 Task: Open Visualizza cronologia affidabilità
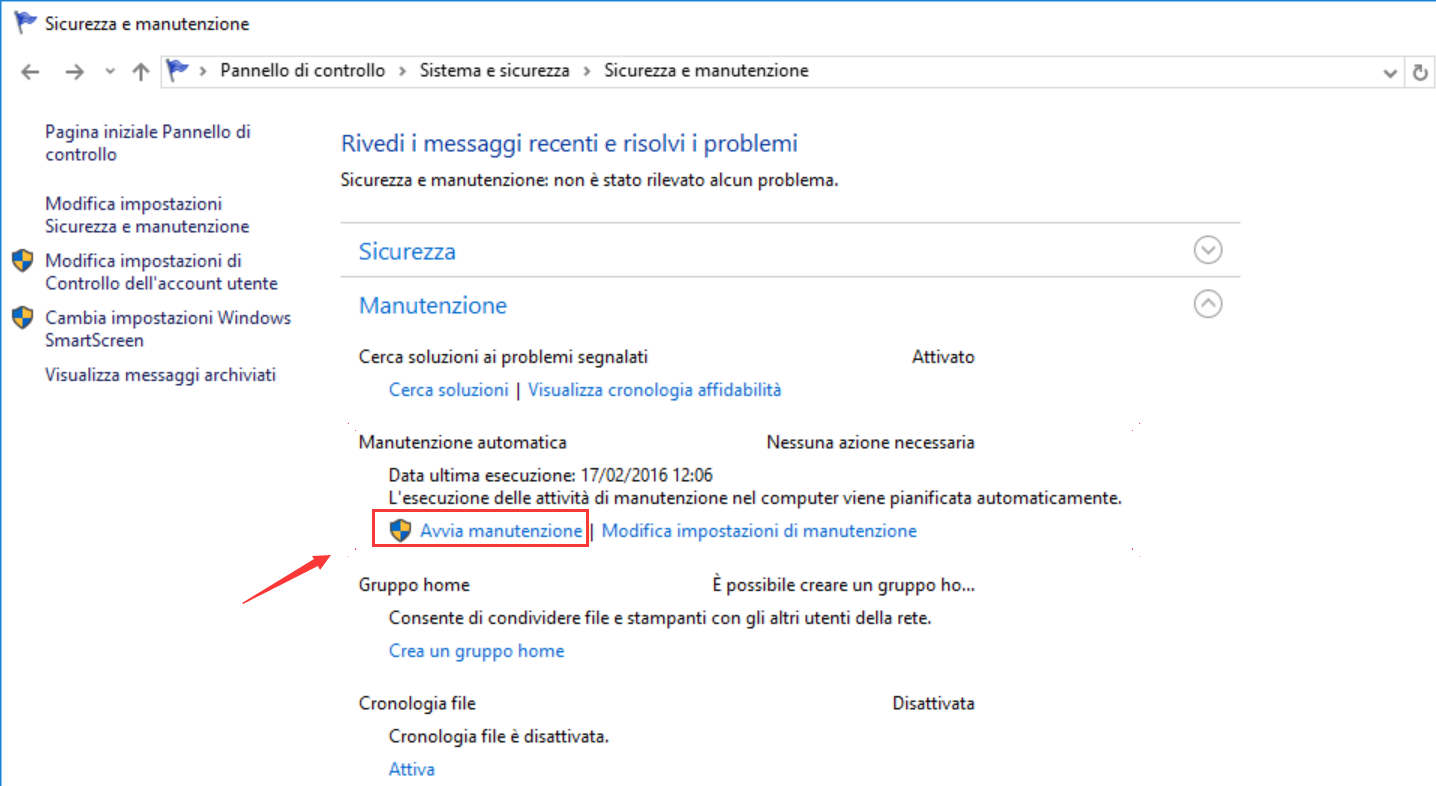(x=655, y=390)
